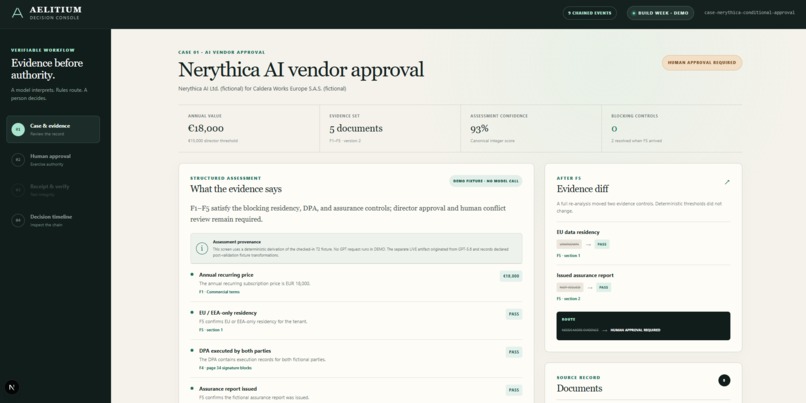Click the 'Nerythica AI vendor approval' title

pos(301,69)
